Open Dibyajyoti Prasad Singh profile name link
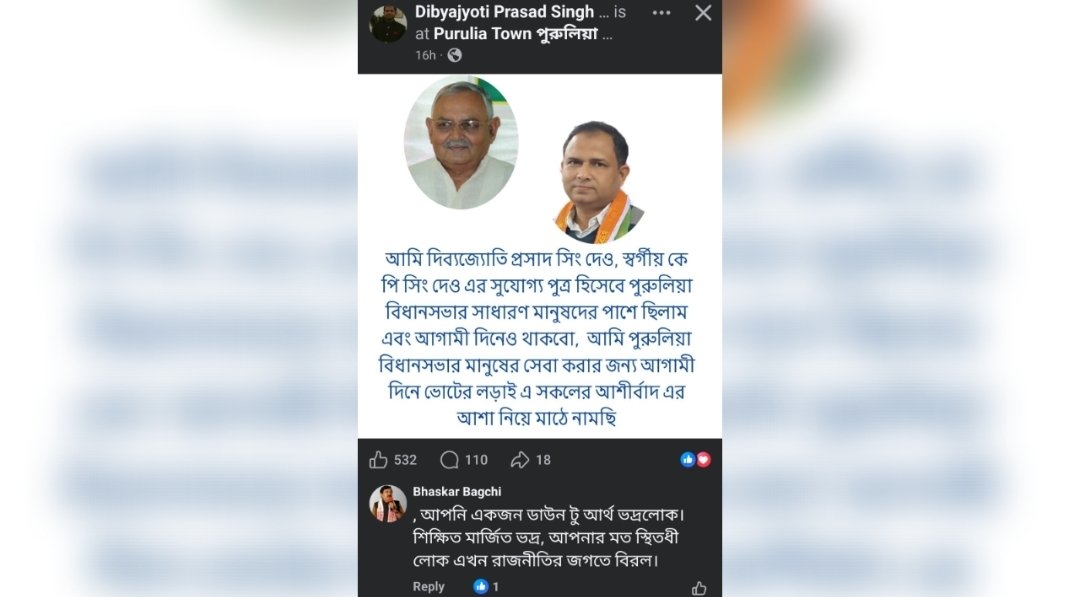 (x=504, y=12)
